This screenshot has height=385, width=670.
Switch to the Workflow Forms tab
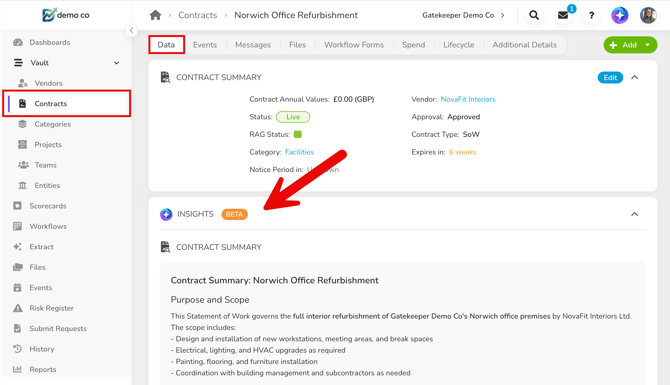pyautogui.click(x=354, y=45)
